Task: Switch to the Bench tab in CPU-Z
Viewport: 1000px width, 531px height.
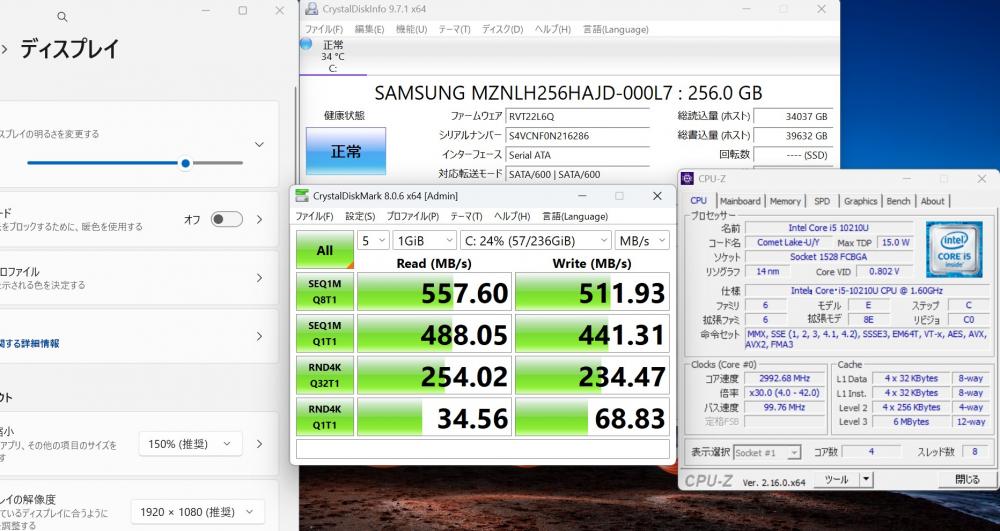Action: 898,201
